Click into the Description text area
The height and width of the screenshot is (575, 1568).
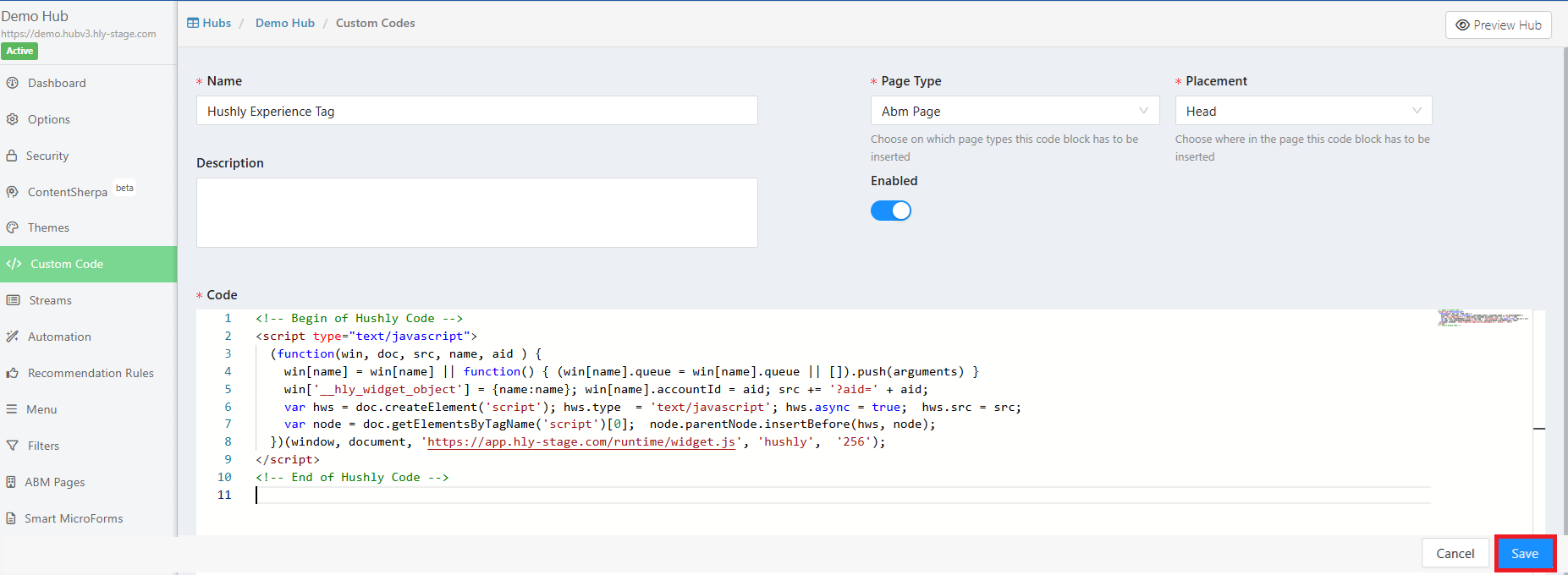point(476,212)
